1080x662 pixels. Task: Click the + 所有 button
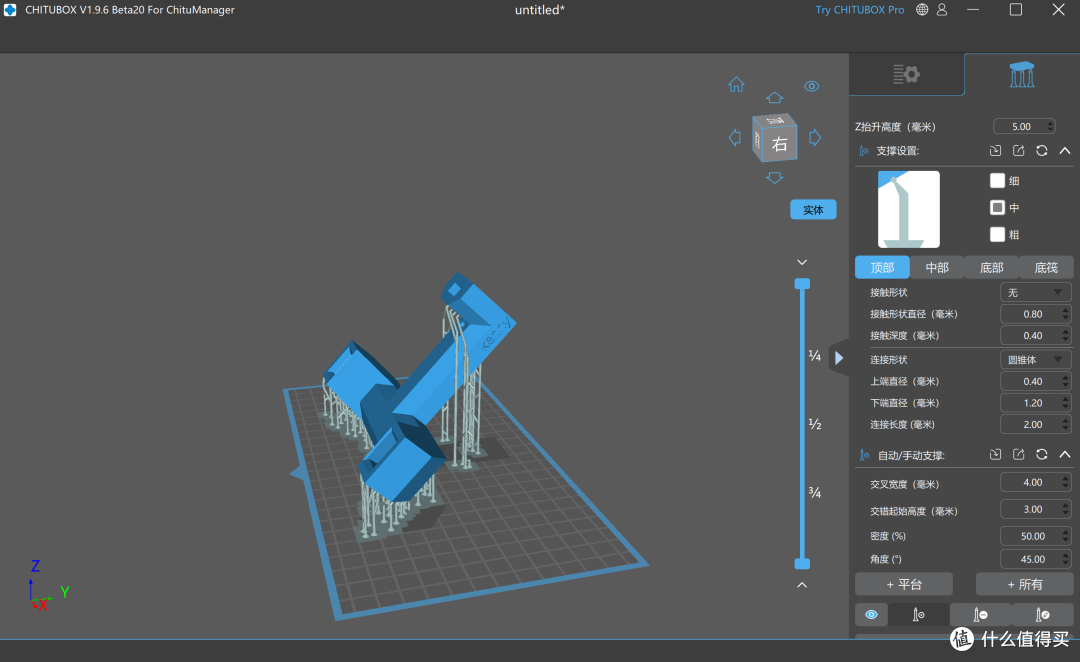pyautogui.click(x=1025, y=584)
